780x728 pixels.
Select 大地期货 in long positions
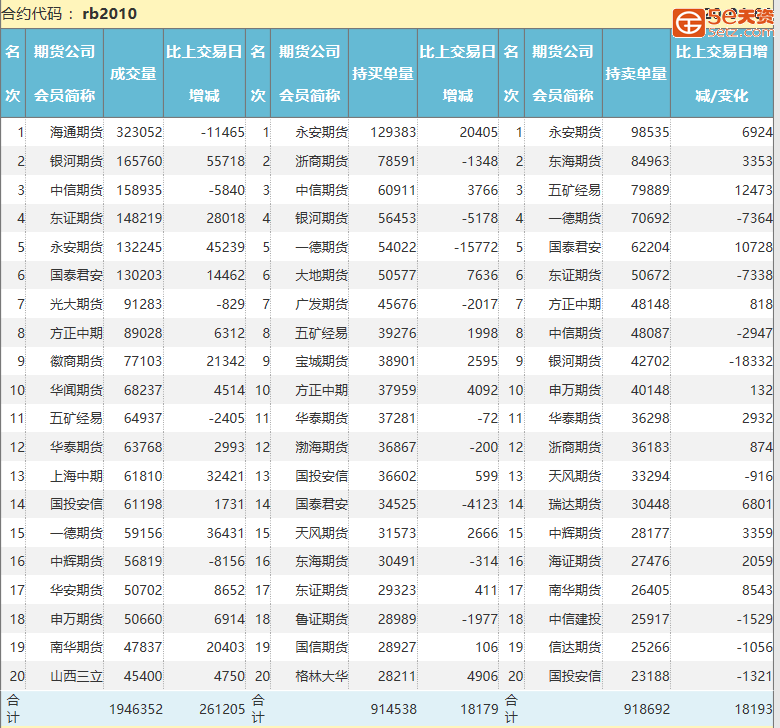tap(321, 275)
